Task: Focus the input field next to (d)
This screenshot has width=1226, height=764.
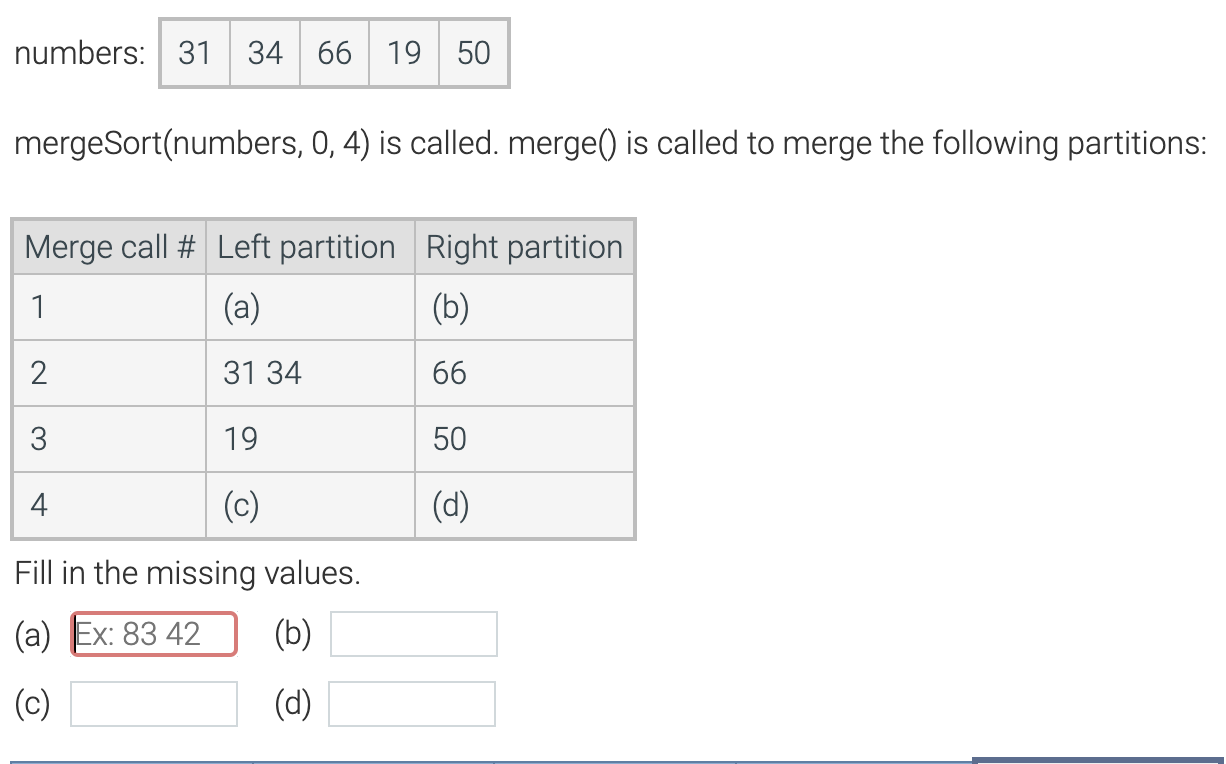Action: point(413,703)
